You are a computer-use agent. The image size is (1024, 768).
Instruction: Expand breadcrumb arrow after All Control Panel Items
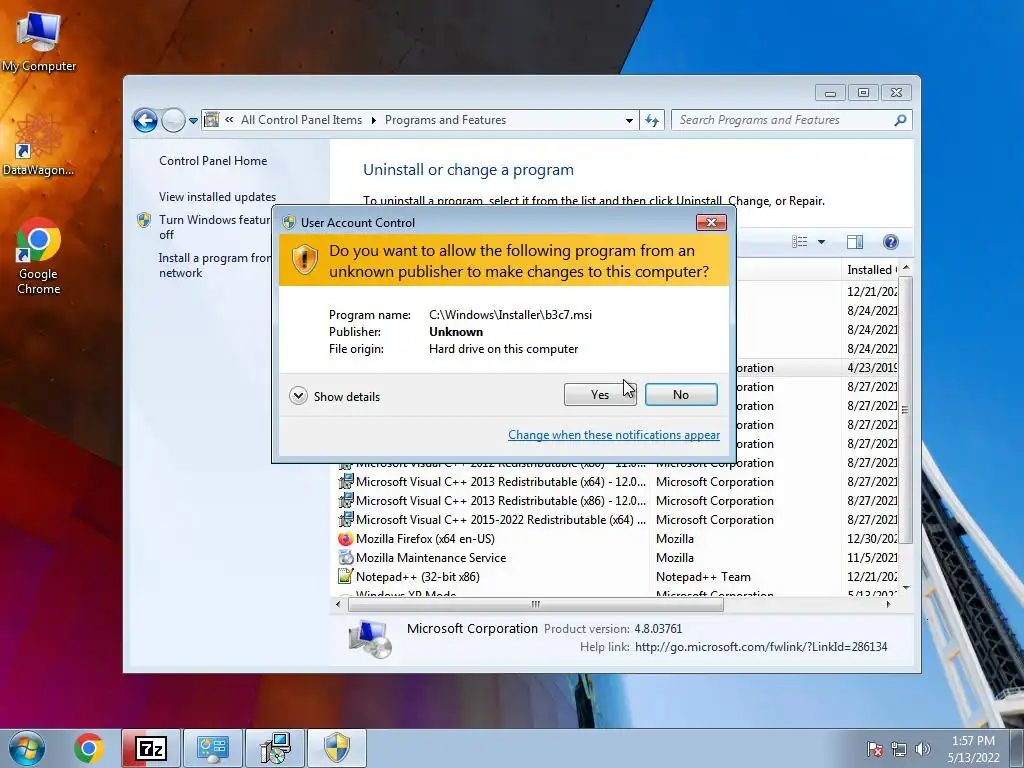[374, 120]
